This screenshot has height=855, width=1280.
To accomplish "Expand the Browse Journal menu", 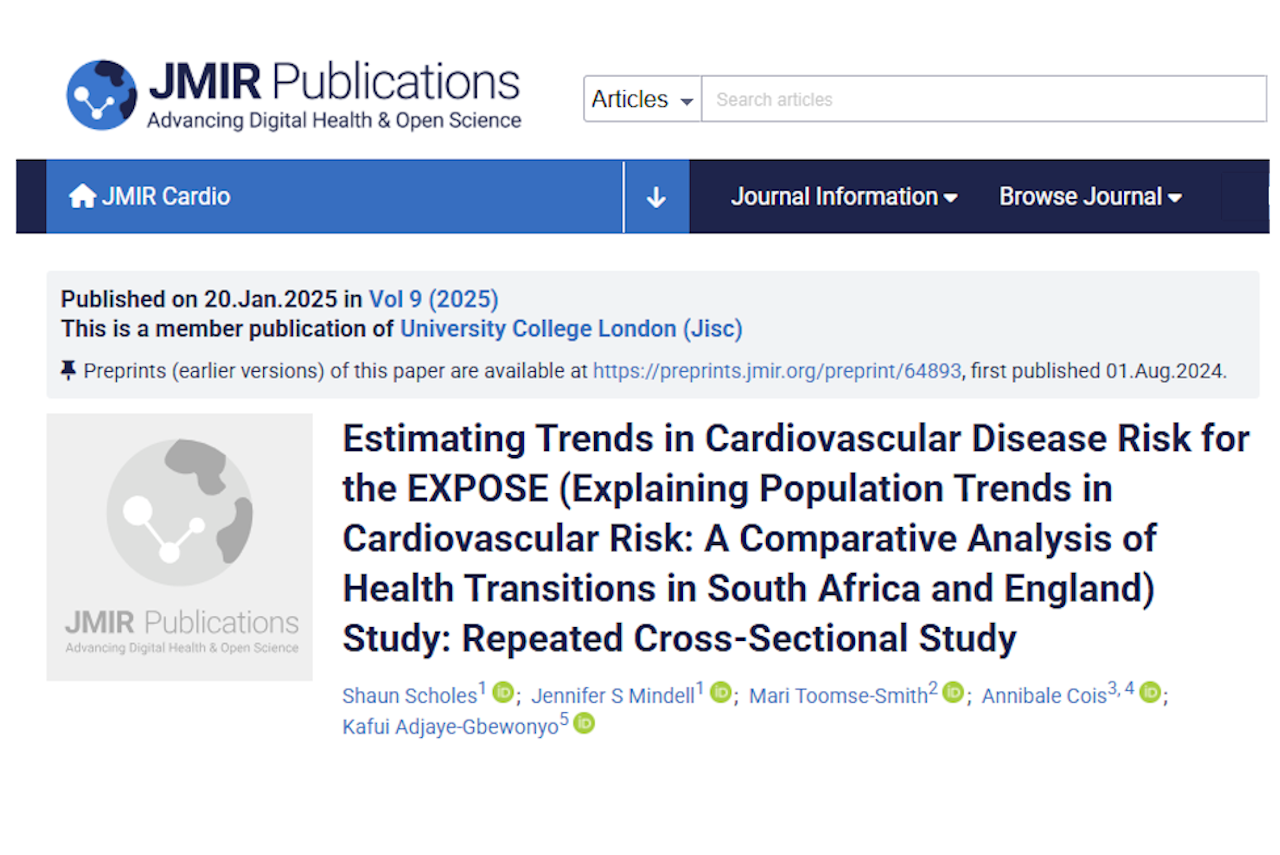I will [x=1090, y=197].
